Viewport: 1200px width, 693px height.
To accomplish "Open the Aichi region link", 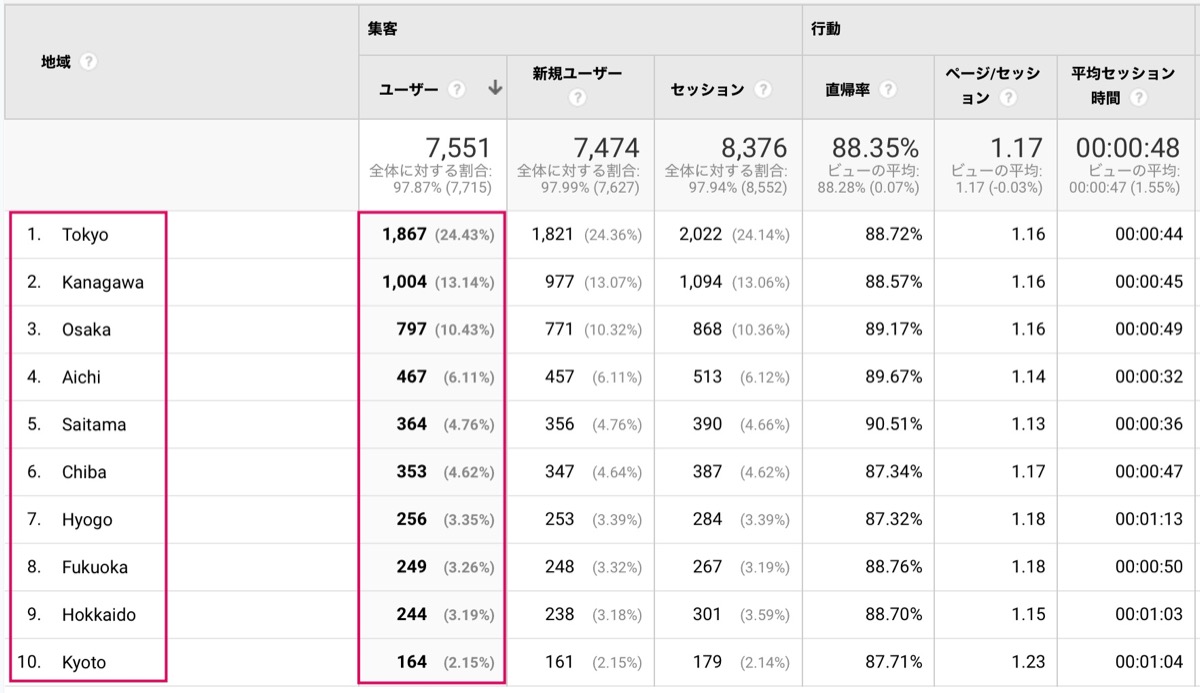I will coord(81,377).
